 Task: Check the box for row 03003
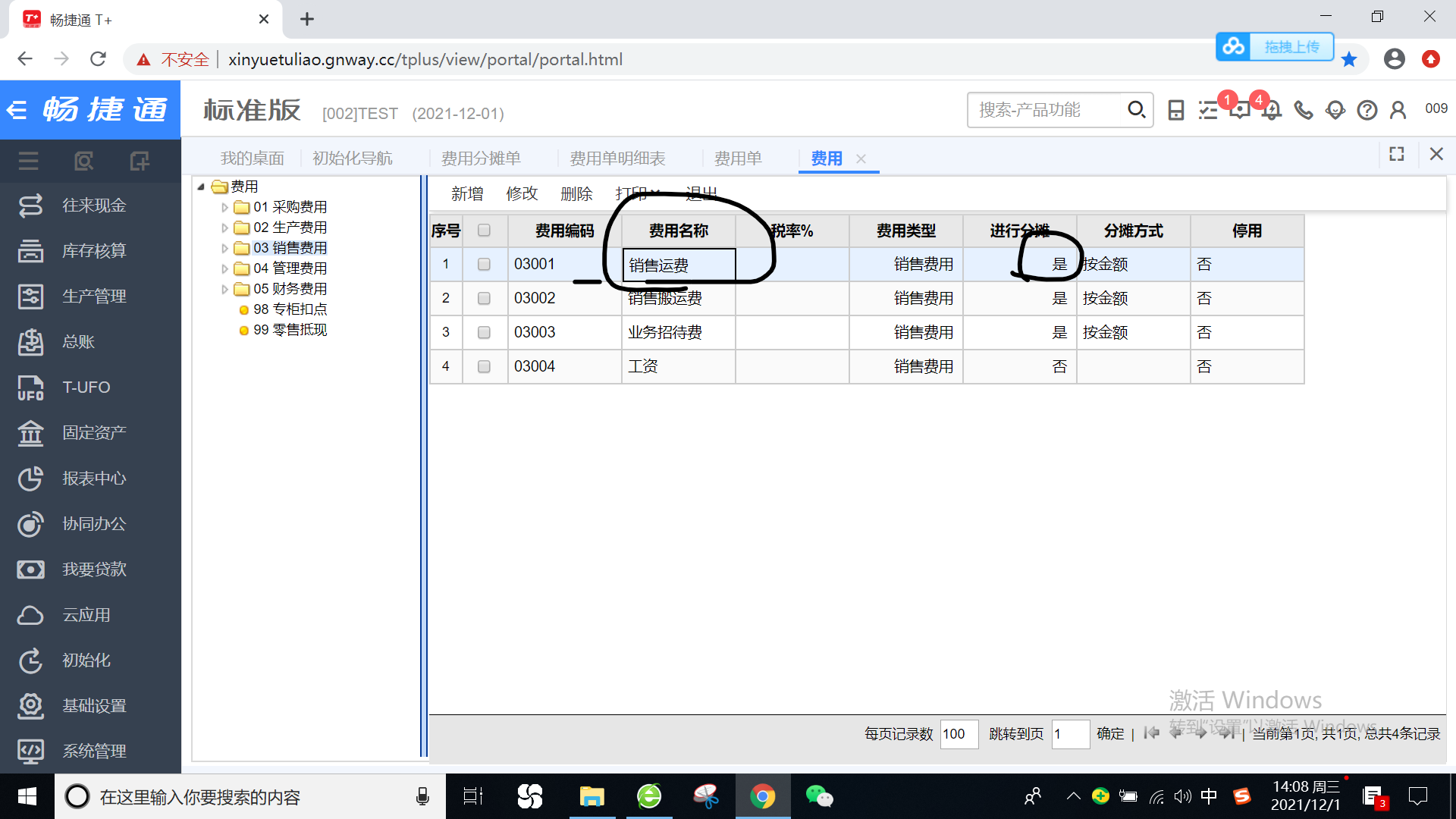484,333
